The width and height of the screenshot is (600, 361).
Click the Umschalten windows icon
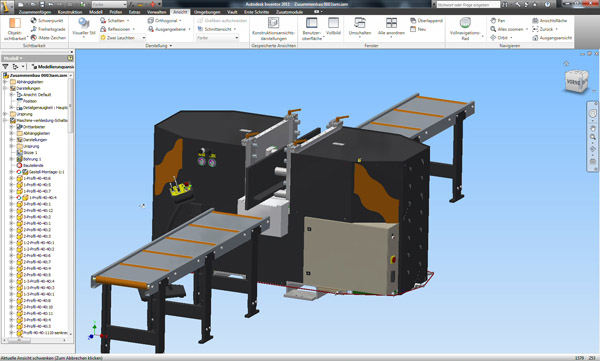tap(360, 23)
